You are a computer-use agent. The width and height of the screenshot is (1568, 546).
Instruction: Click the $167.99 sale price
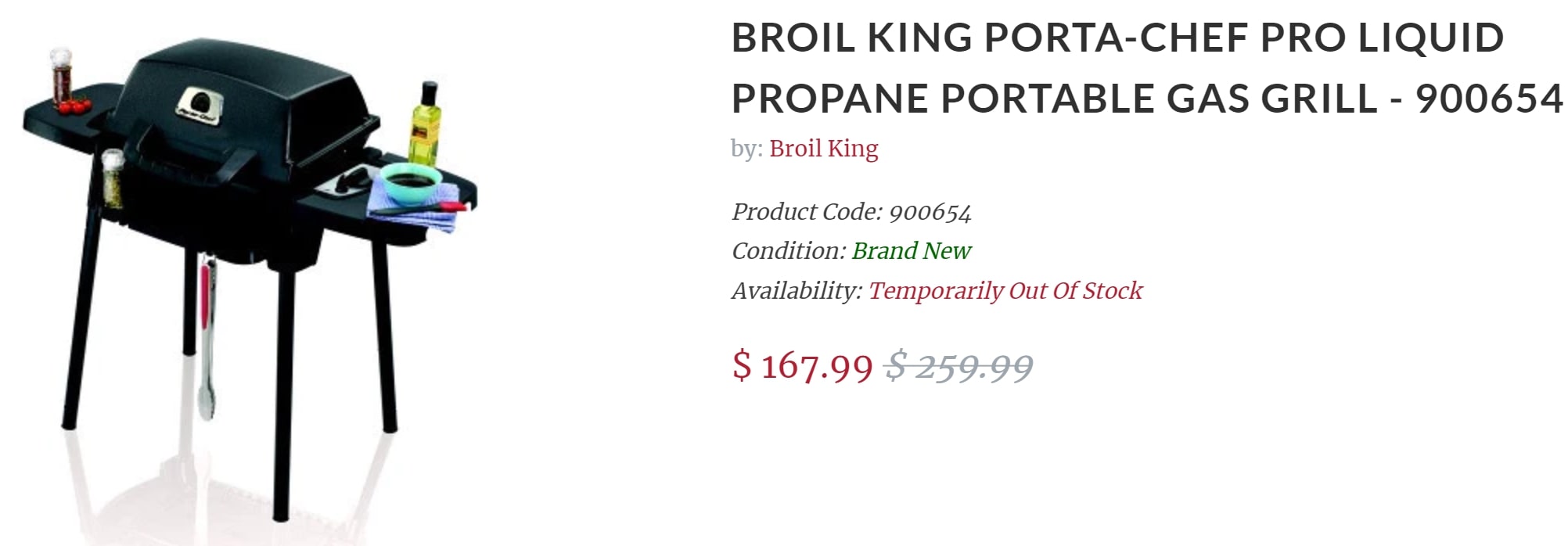[802, 366]
